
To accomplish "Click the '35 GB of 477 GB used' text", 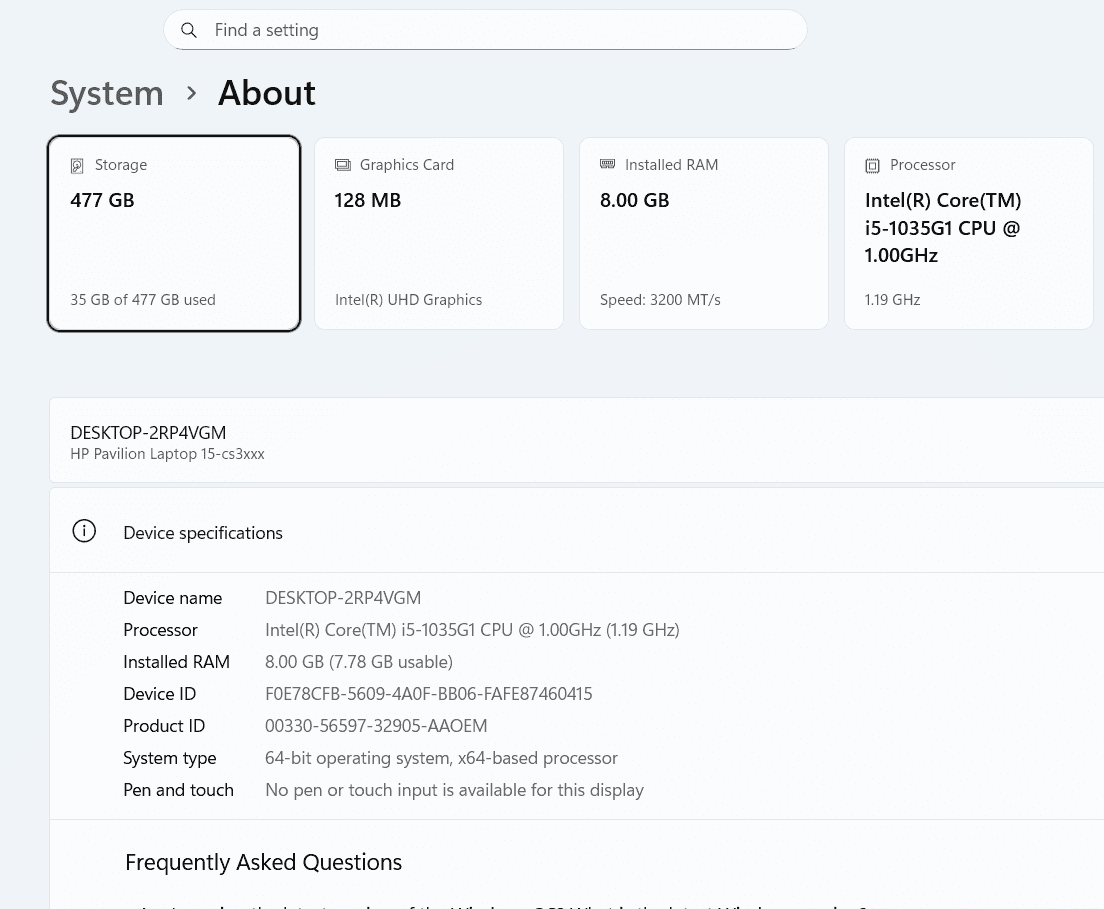I will (x=143, y=300).
